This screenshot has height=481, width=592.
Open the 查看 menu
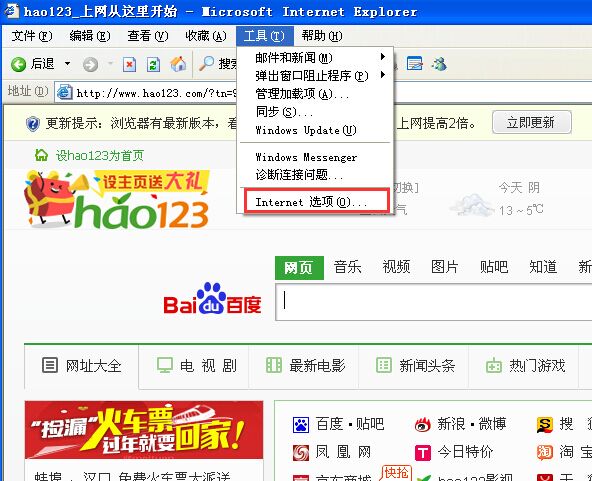click(x=148, y=36)
